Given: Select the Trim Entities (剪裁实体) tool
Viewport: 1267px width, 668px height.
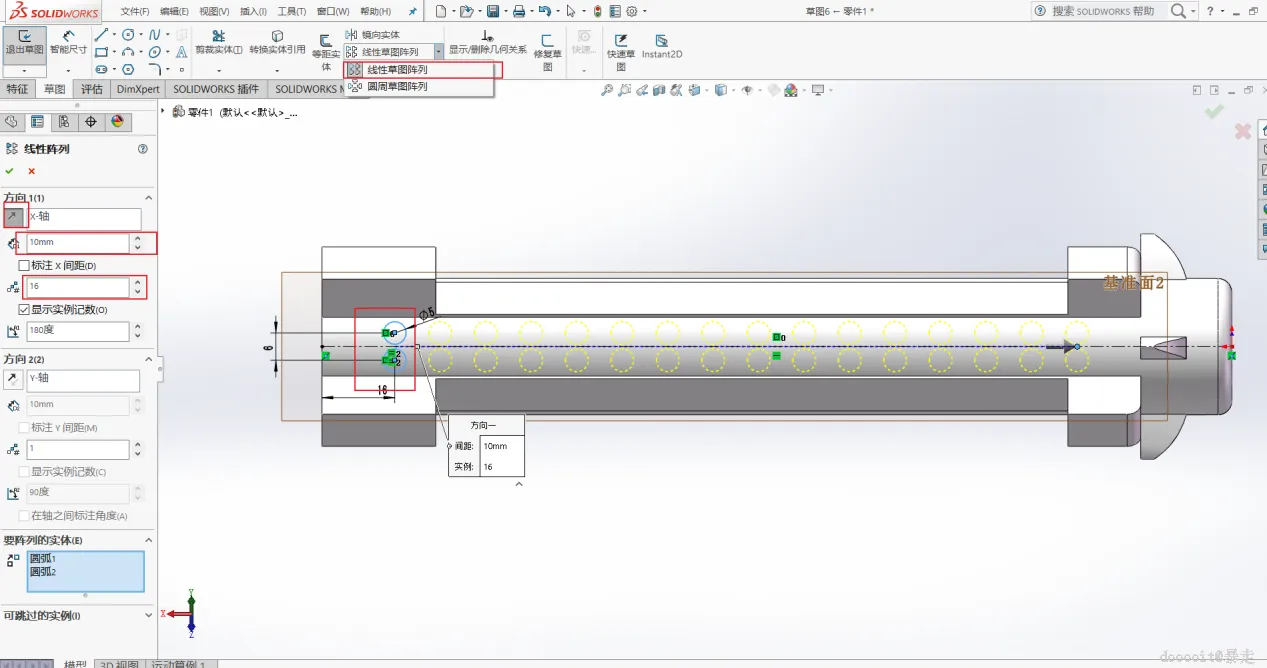Looking at the screenshot, I should click(218, 41).
